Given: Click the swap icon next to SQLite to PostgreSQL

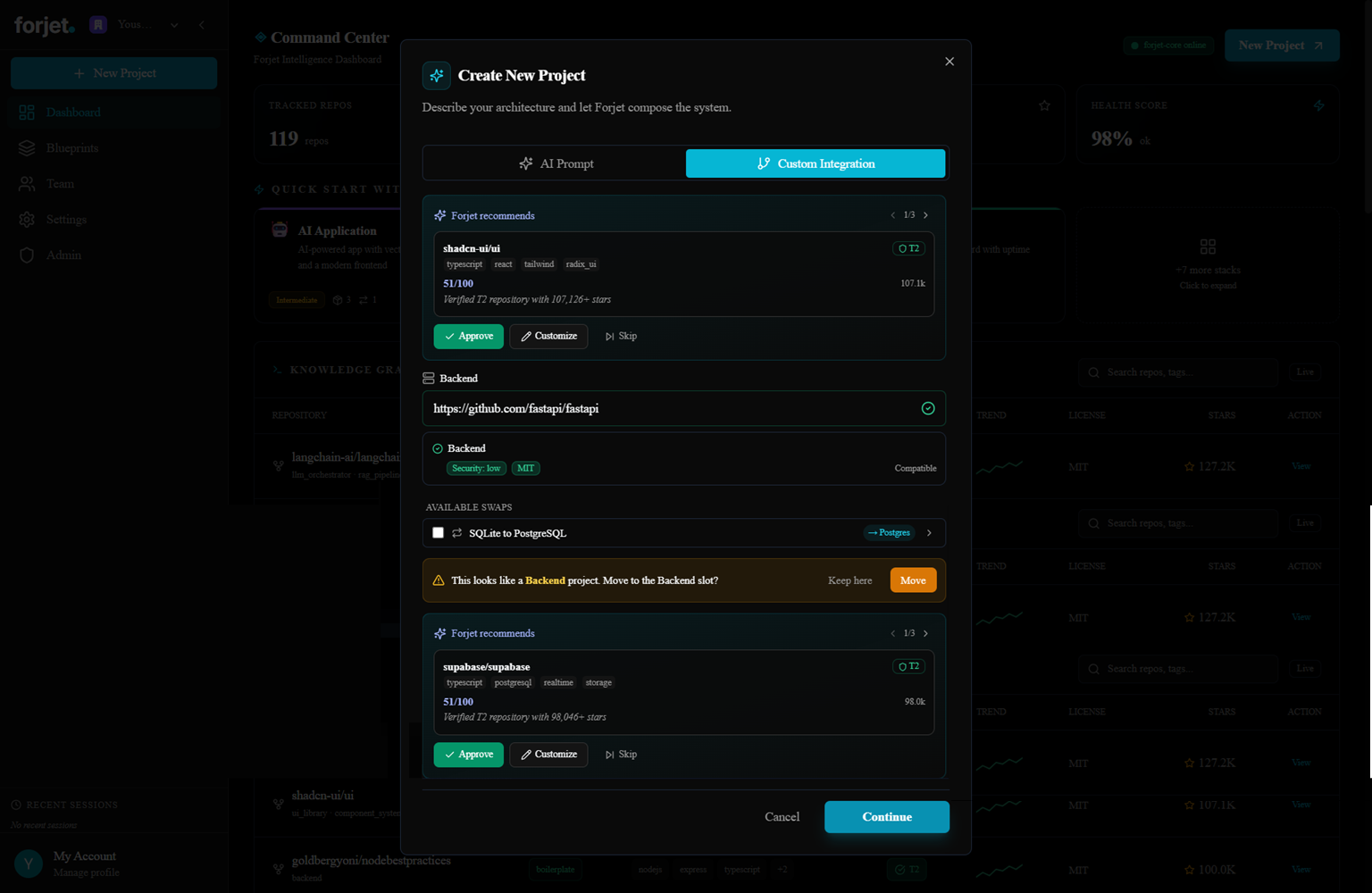Looking at the screenshot, I should (456, 532).
